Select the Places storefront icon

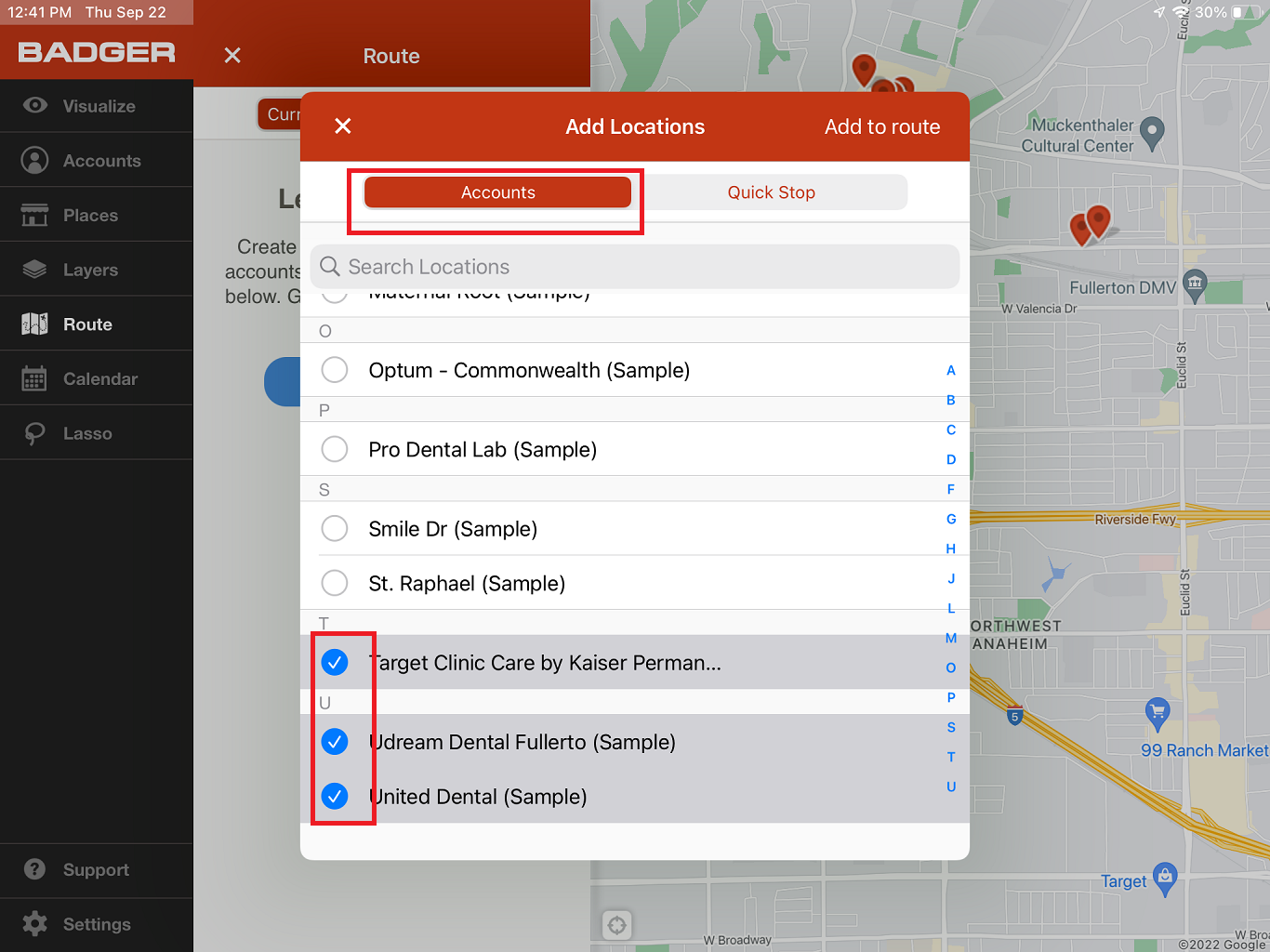point(34,215)
